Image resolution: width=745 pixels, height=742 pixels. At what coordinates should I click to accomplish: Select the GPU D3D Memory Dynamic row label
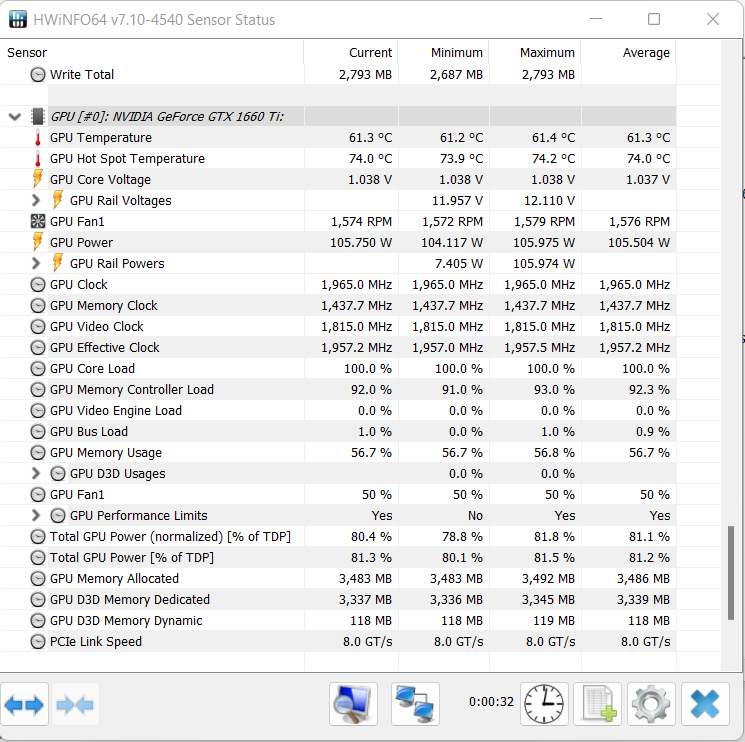126,621
